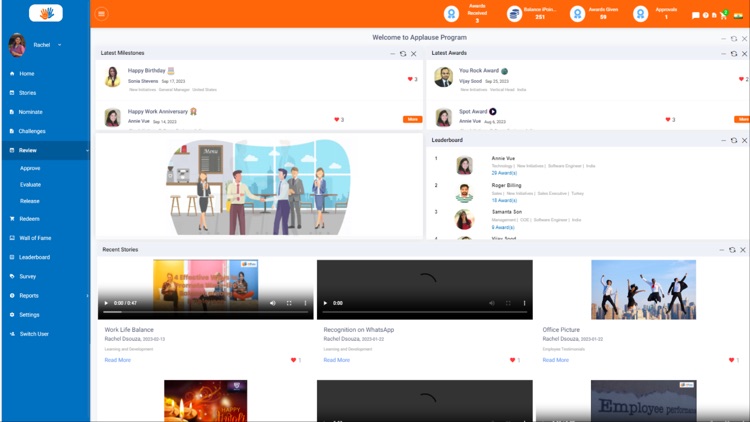This screenshot has height=422, width=750.
Task: Fullscreen the Work Life Balance video
Action: (x=289, y=303)
